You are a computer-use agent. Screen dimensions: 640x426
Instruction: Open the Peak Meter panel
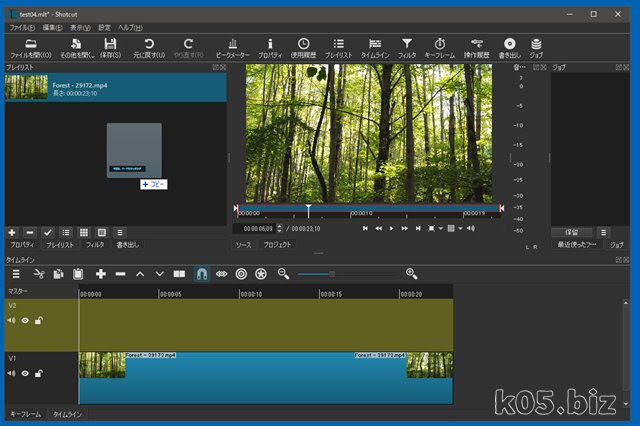[x=232, y=48]
